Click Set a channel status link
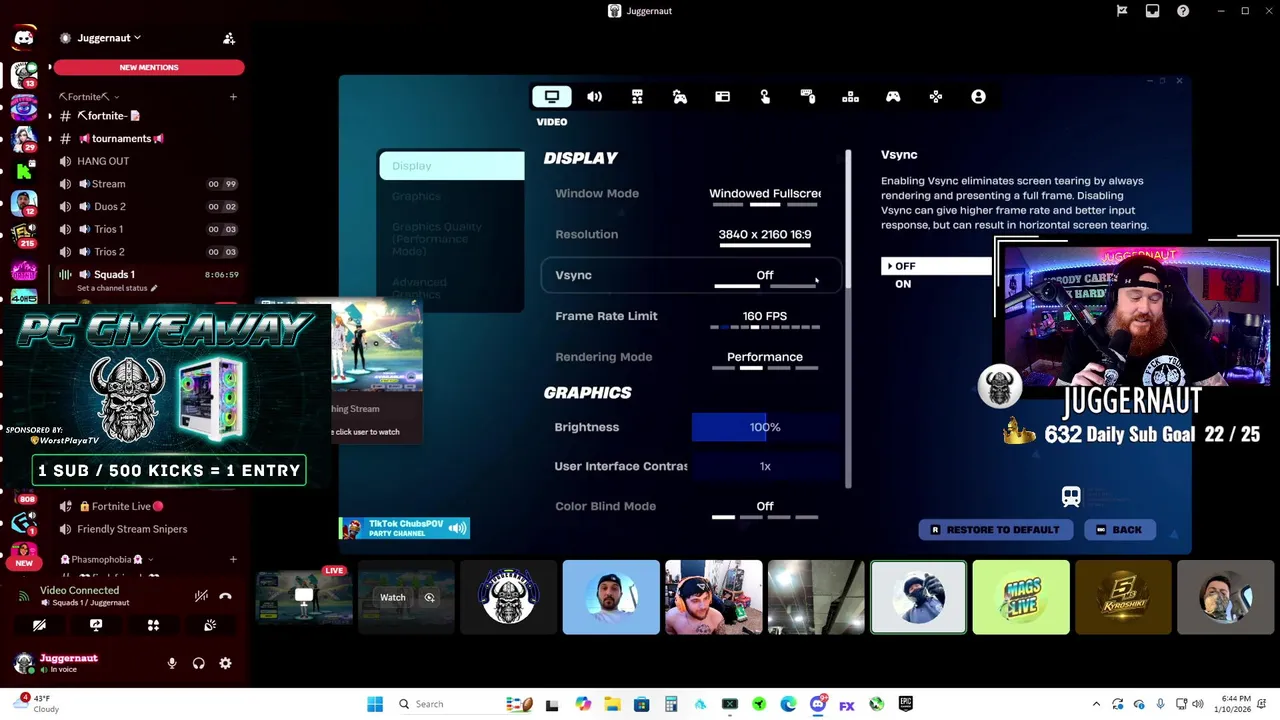Screen dimensions: 1280x720 coord(118,288)
